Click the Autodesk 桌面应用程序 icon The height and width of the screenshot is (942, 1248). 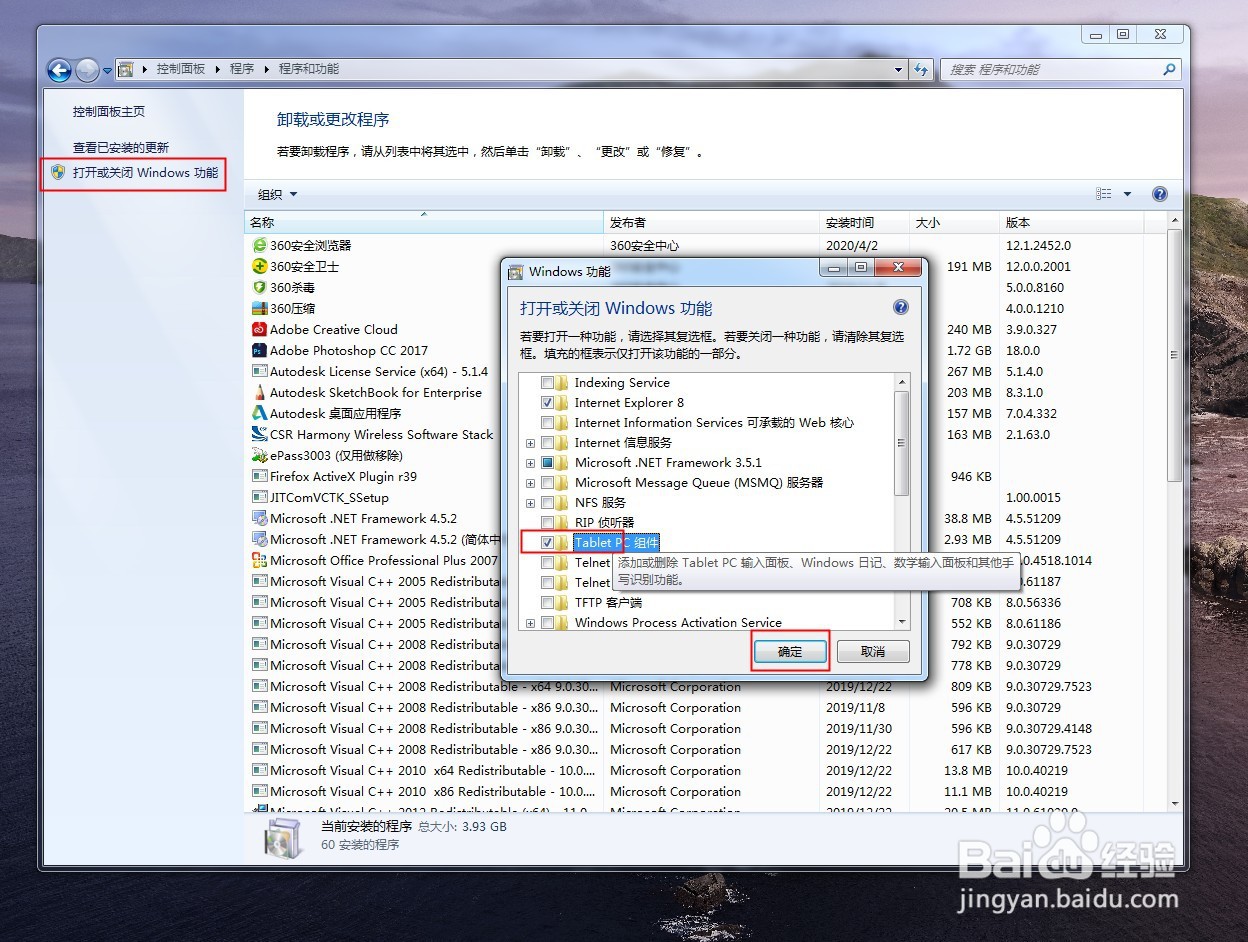260,413
